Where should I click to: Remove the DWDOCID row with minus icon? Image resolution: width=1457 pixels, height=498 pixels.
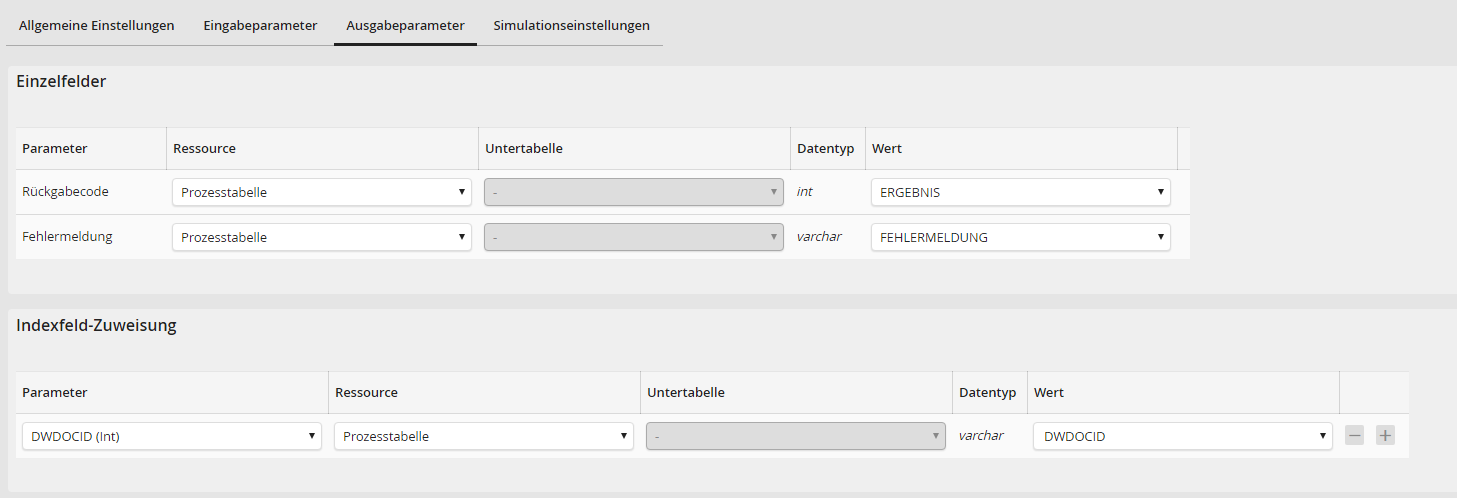click(x=1355, y=436)
